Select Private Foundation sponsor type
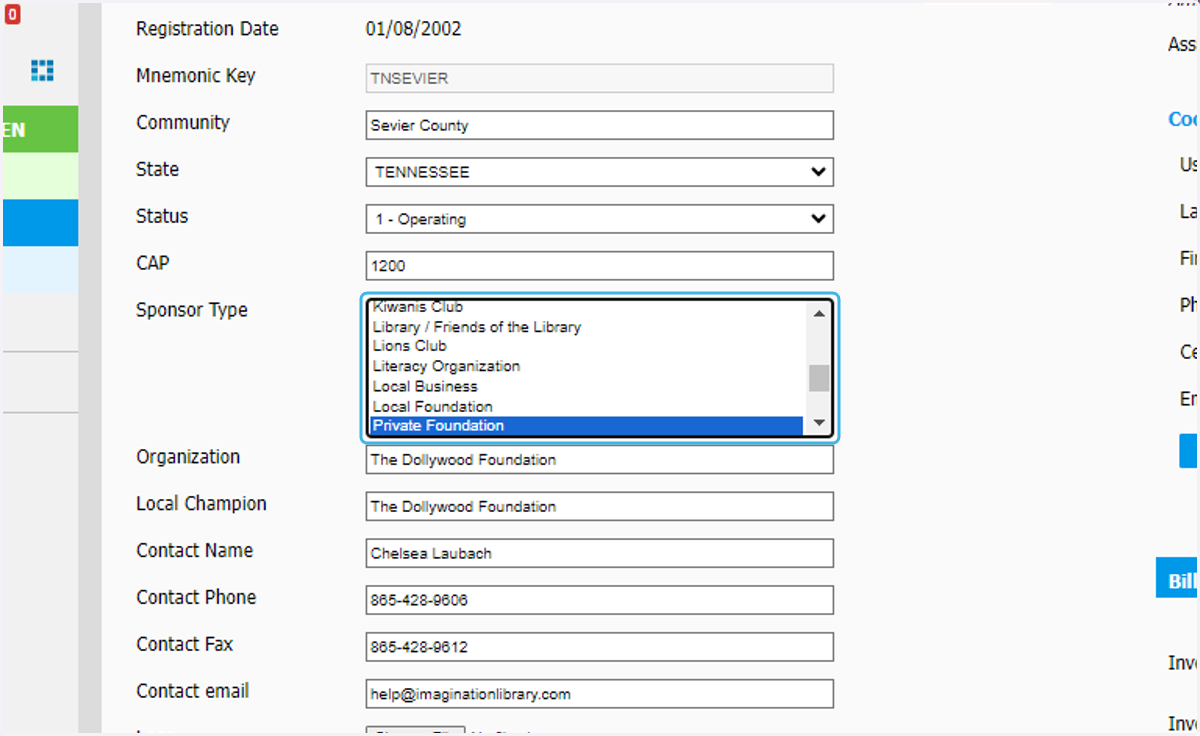This screenshot has height=736, width=1200. tap(587, 426)
